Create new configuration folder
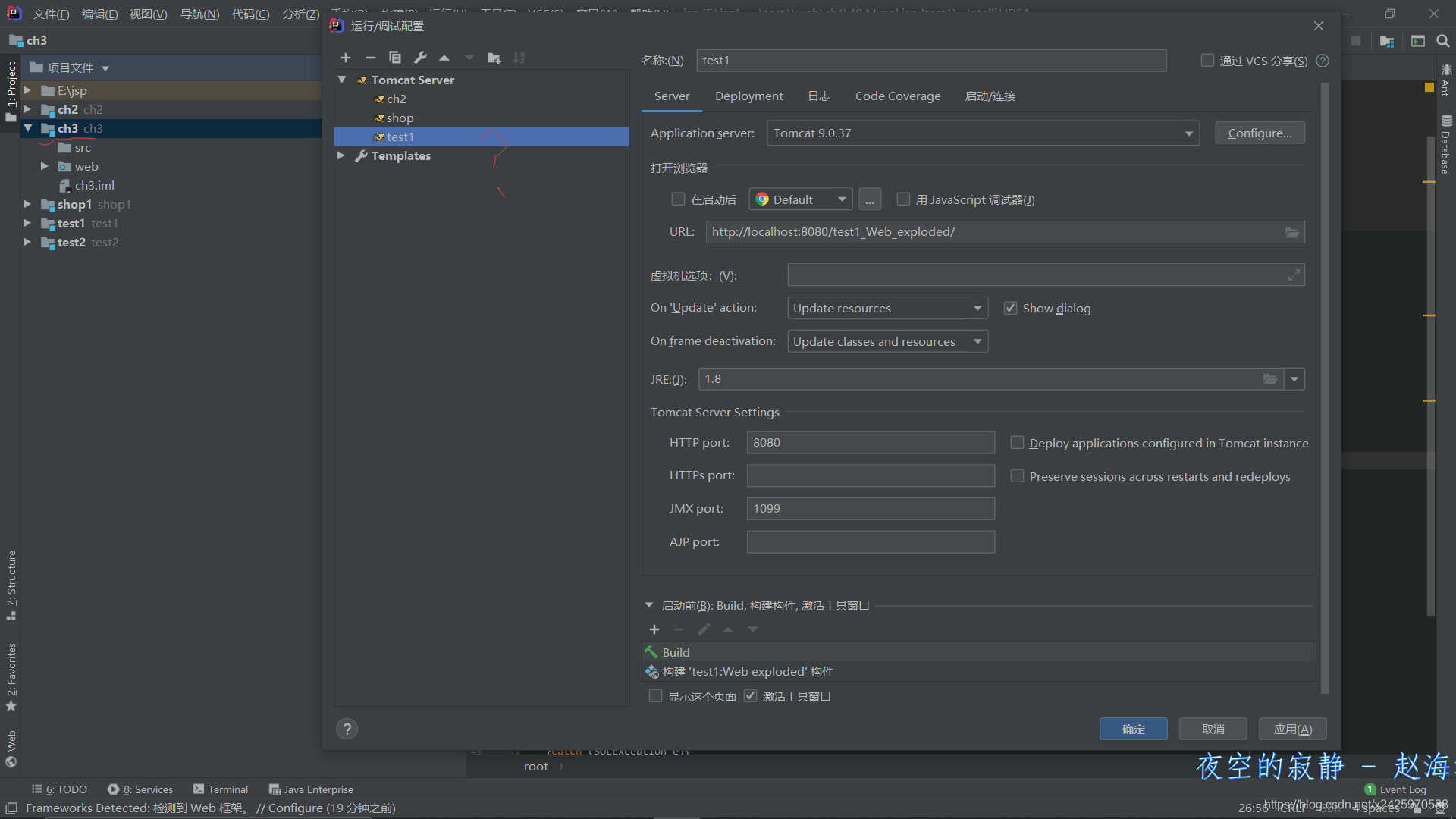This screenshot has width=1456, height=819. (x=494, y=58)
